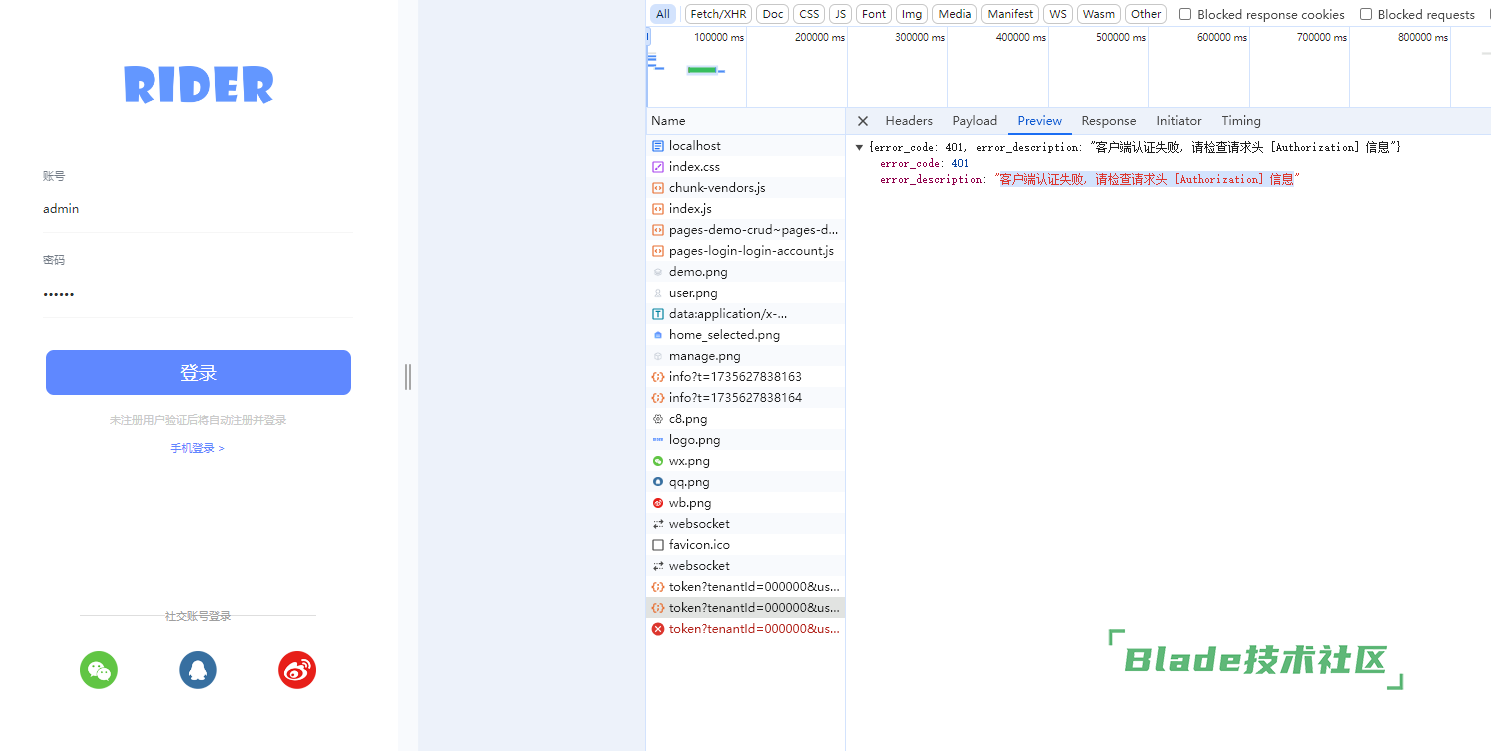The width and height of the screenshot is (1491, 751).
Task: Click the script icon beside pages-login-login-account.js
Action: pos(658,251)
